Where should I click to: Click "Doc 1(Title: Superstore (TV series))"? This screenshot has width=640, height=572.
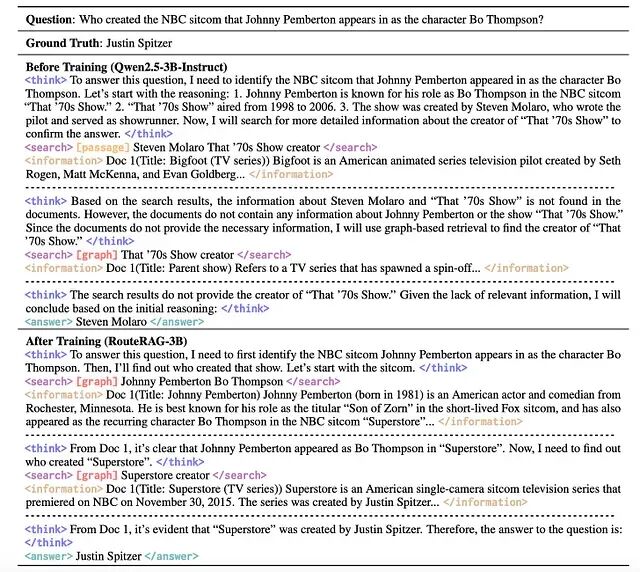click(194, 489)
